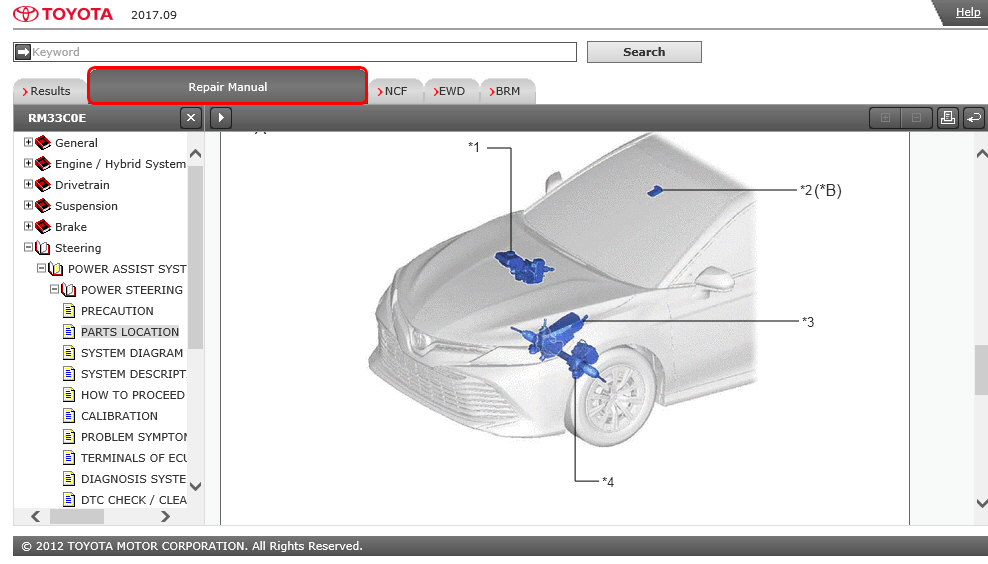Collapse the POWER STEERING node

click(54, 289)
